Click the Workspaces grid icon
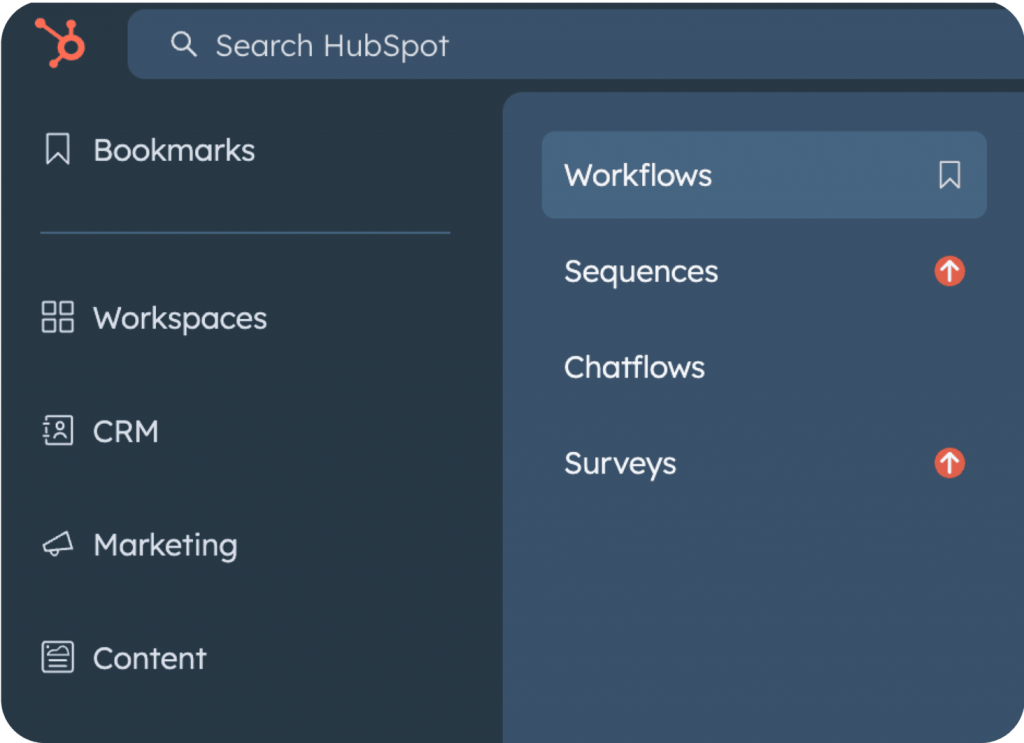This screenshot has width=1024, height=743. [57, 317]
